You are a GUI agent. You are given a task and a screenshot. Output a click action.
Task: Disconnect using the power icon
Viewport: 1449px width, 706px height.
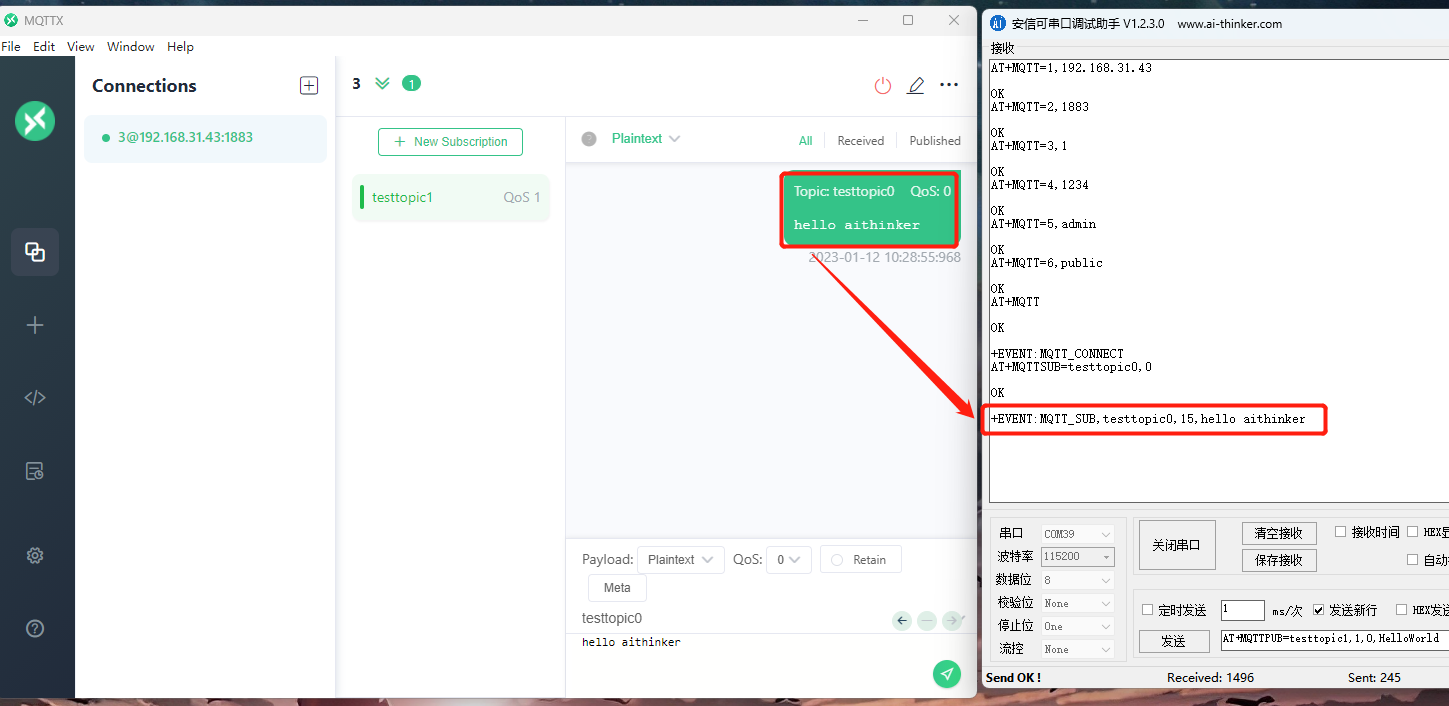[x=882, y=85]
